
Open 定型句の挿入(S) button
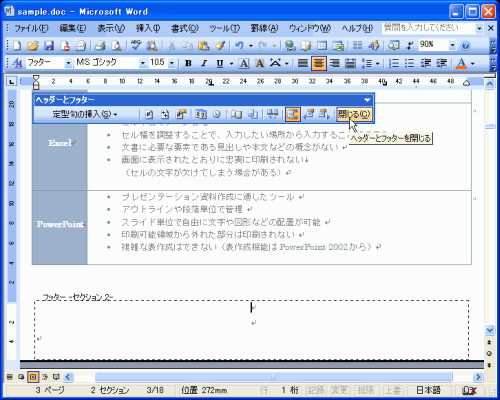[85, 114]
